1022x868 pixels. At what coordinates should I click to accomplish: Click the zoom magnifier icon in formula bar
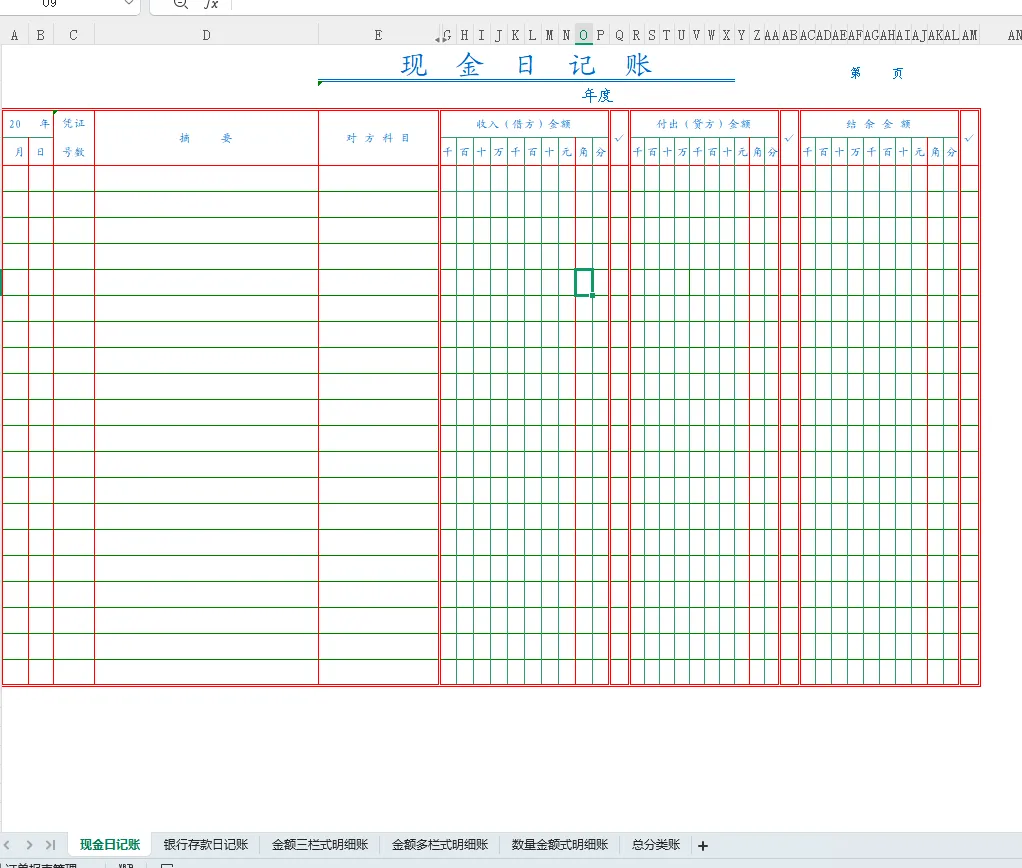(181, 4)
